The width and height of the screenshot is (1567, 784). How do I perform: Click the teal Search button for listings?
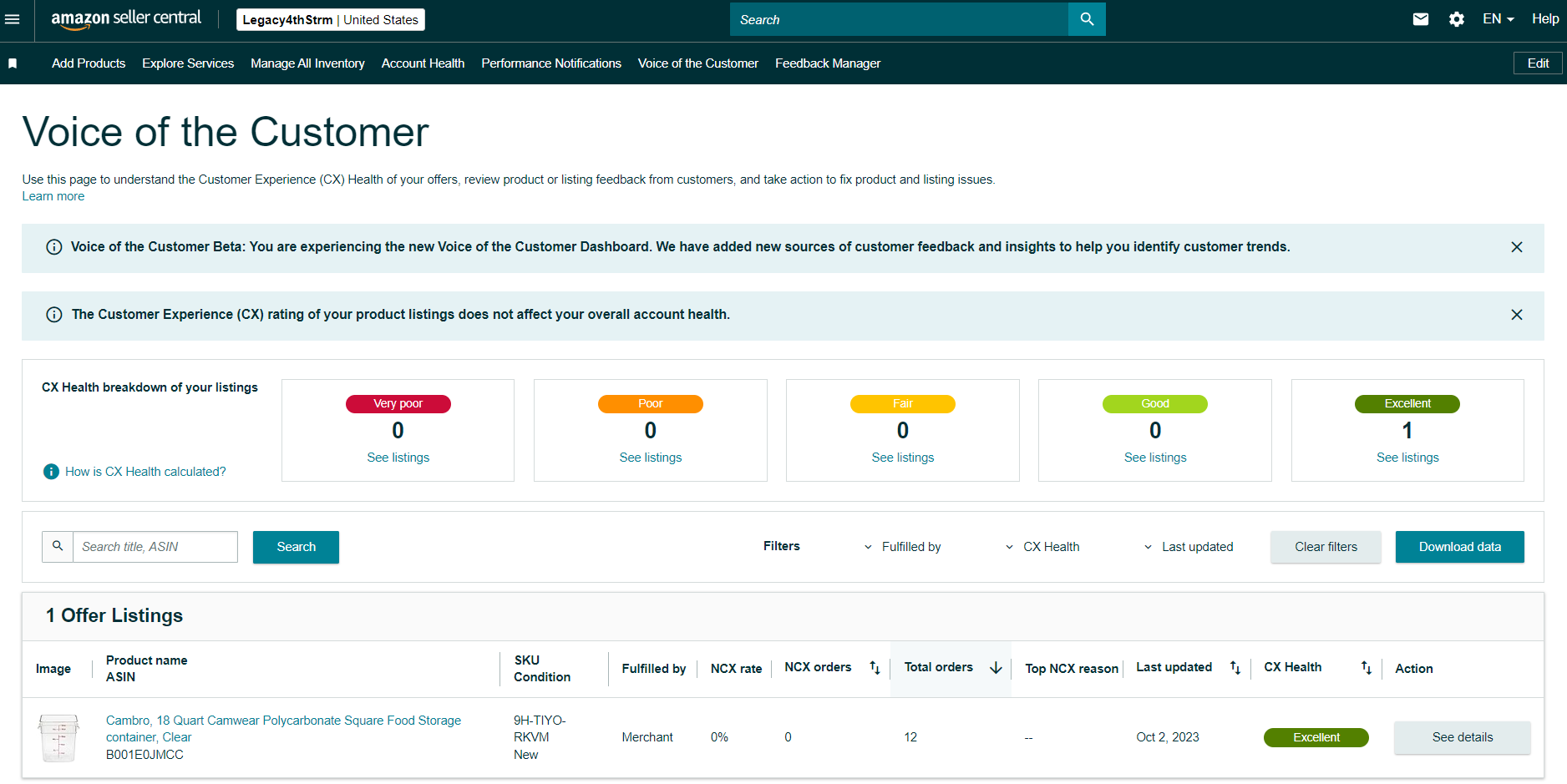(x=297, y=547)
